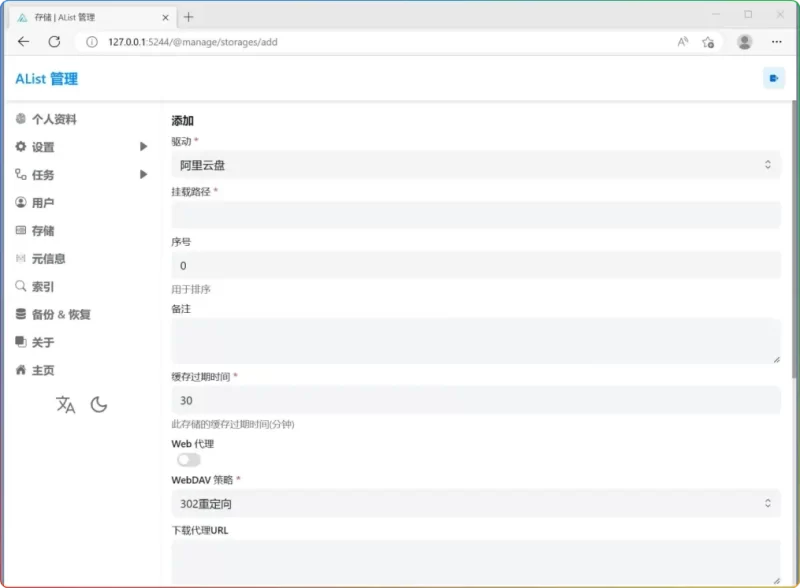Screen dimensions: 800x588
Task: Toggle the Web 代理 switch
Action: pyautogui.click(x=187, y=459)
